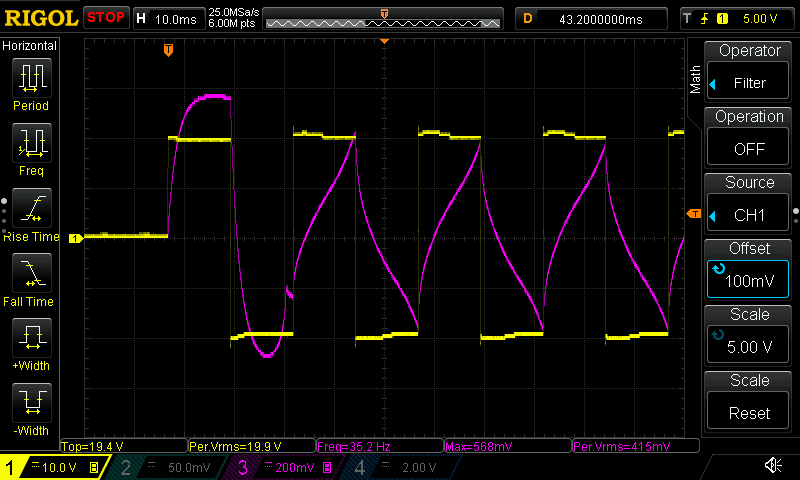Click the Scale knob rotation icon
The height and width of the screenshot is (480, 800).
718,335
